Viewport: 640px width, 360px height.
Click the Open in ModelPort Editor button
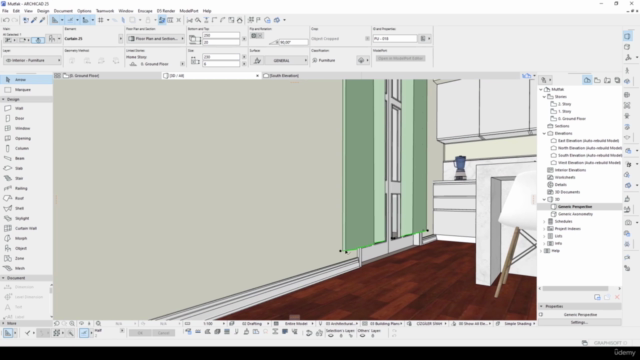400,59
